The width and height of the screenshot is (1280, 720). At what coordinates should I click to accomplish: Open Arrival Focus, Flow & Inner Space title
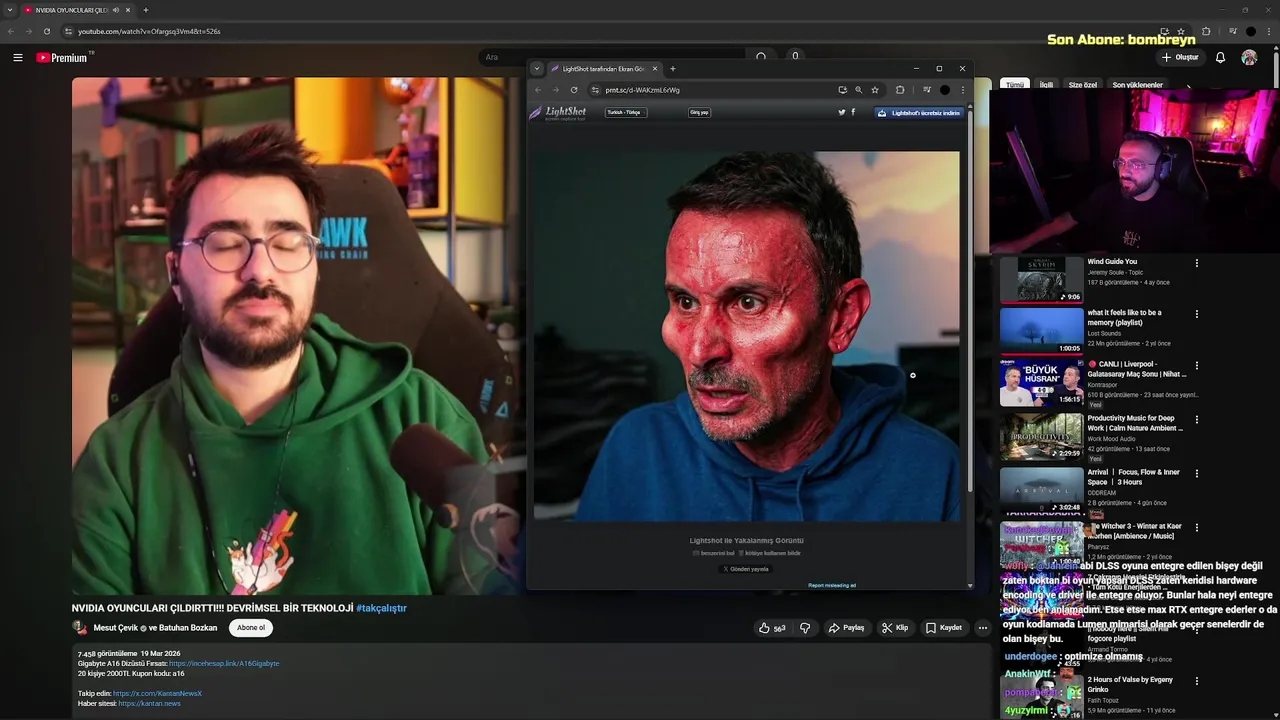tap(1134, 477)
